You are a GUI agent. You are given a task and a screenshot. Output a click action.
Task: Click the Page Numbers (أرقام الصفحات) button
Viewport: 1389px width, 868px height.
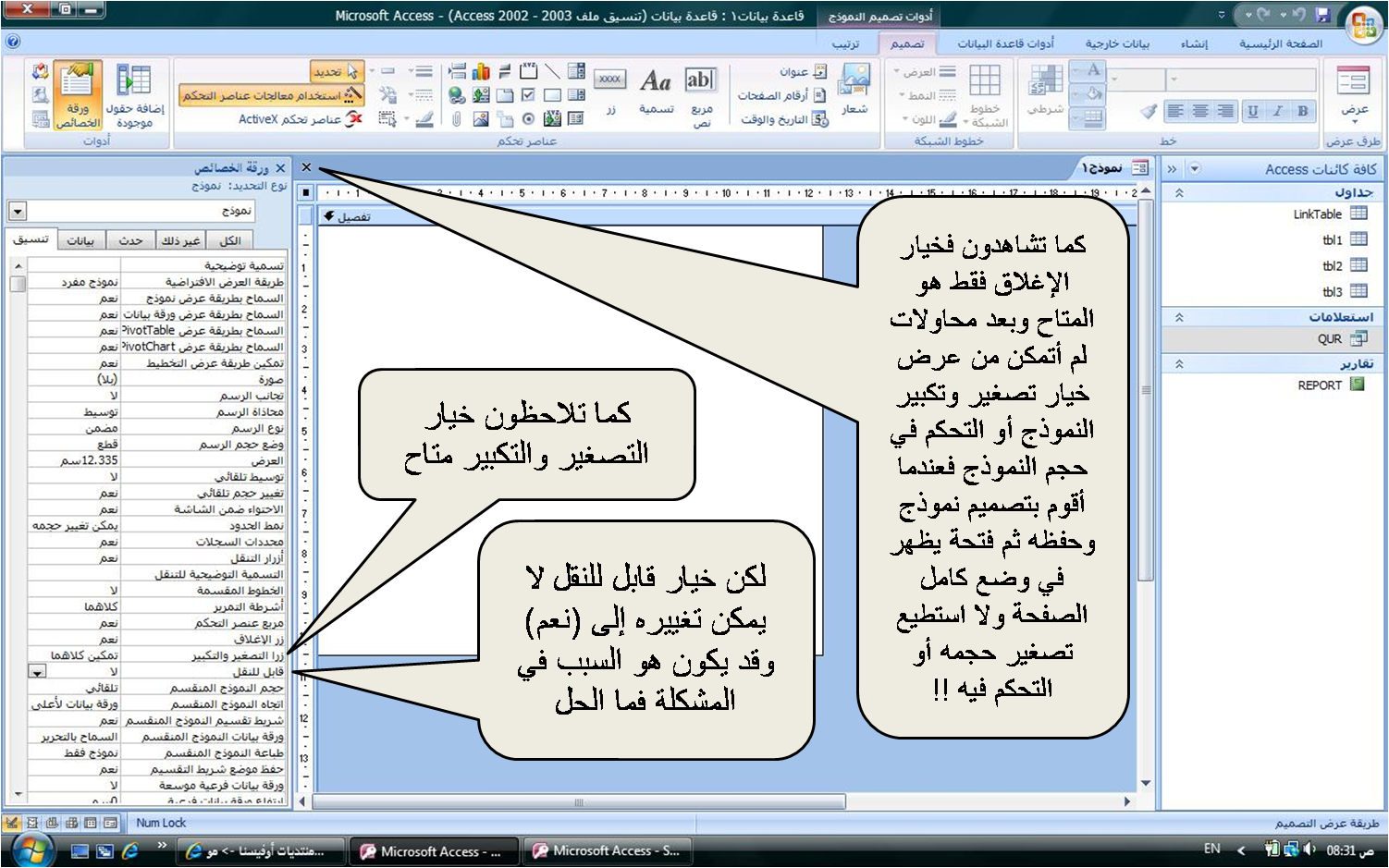click(781, 95)
